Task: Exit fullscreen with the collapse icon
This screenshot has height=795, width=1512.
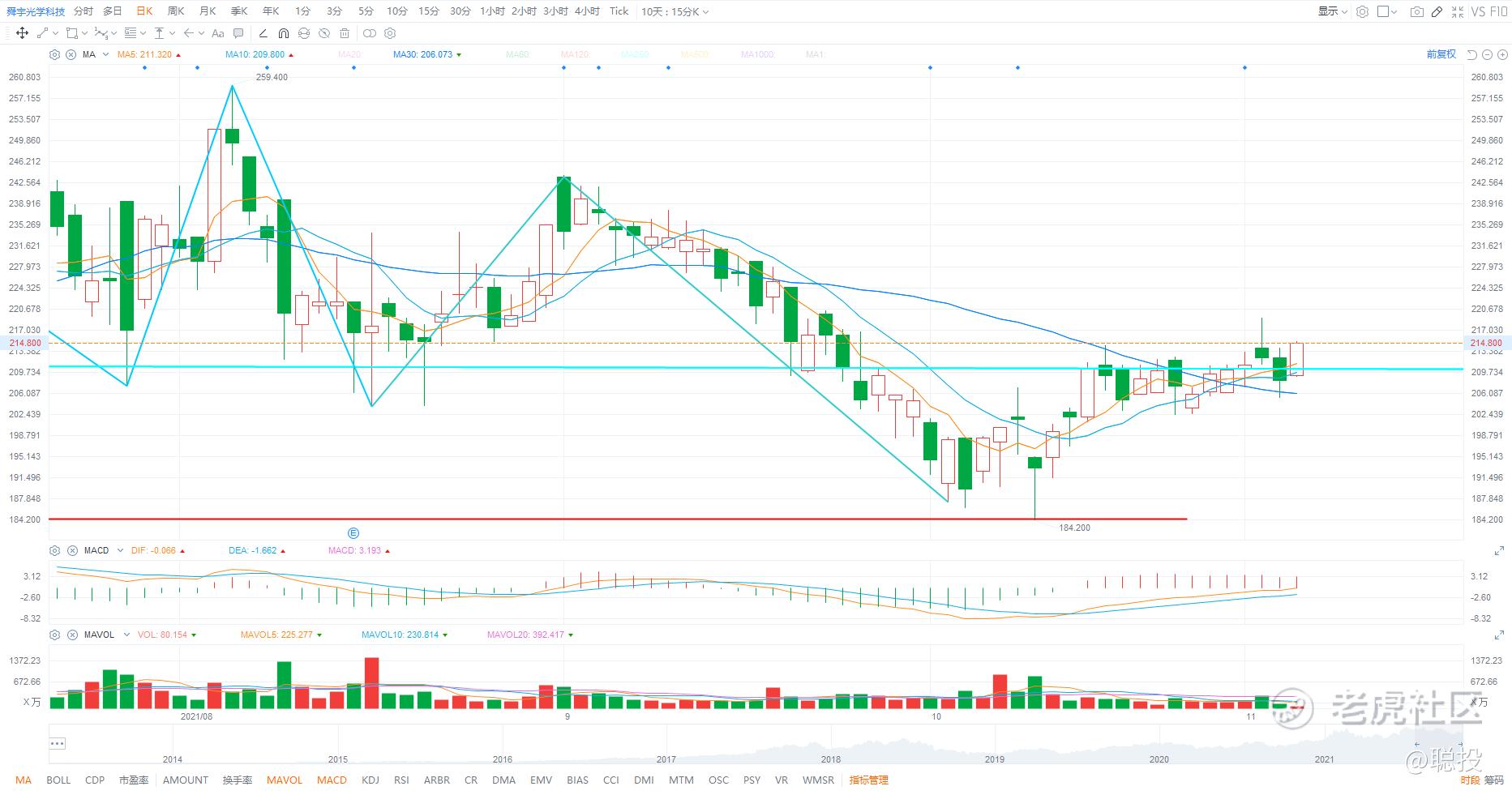Action: pos(1458,11)
